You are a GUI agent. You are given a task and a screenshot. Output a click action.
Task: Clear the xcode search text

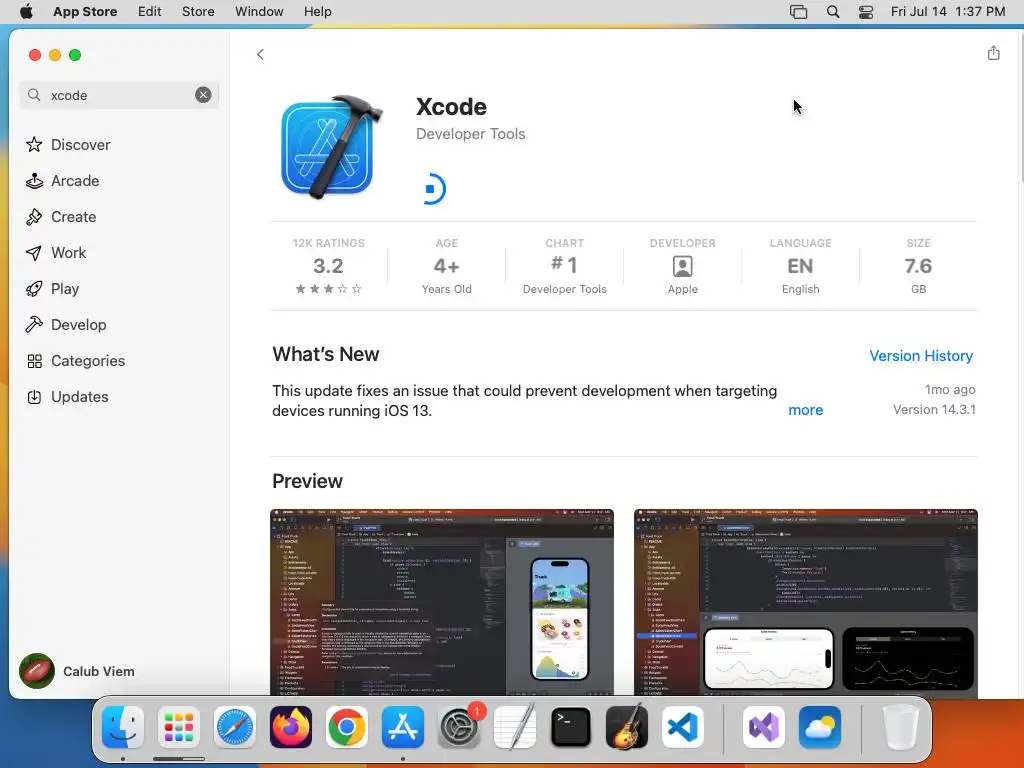coord(203,95)
